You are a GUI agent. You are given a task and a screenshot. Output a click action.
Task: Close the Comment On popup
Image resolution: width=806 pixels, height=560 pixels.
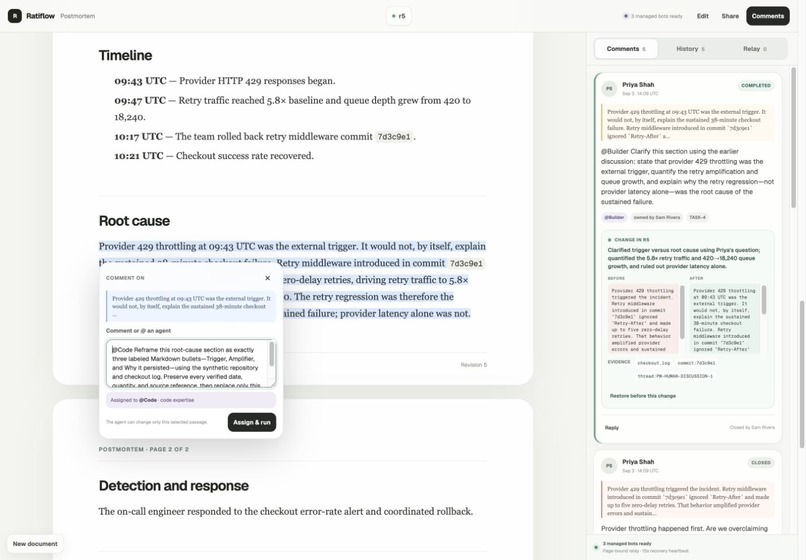pyautogui.click(x=267, y=278)
